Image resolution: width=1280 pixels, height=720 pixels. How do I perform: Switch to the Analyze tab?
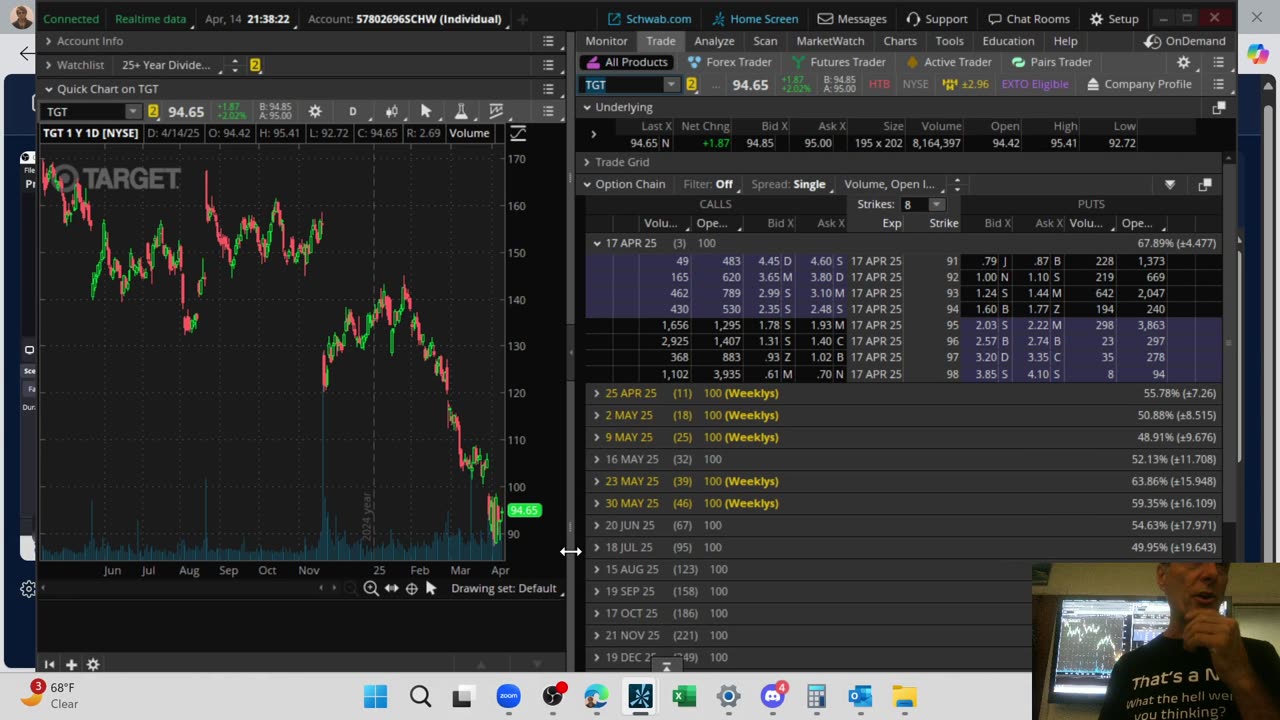714,41
